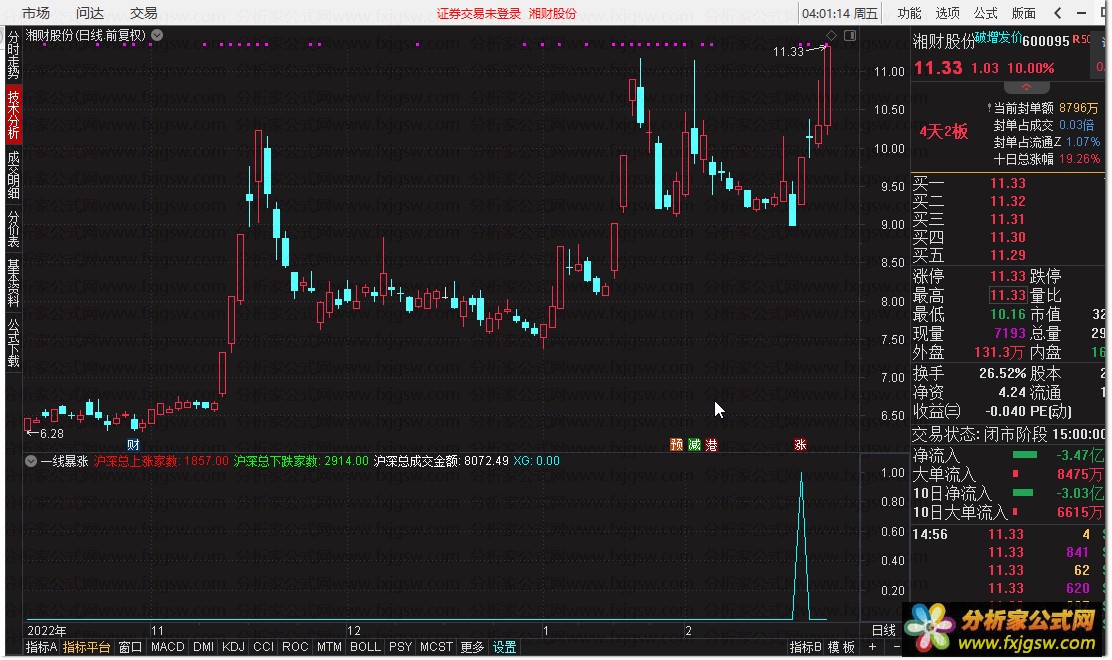
Task: Click 日线 period selector
Action: pyautogui.click(x=884, y=630)
